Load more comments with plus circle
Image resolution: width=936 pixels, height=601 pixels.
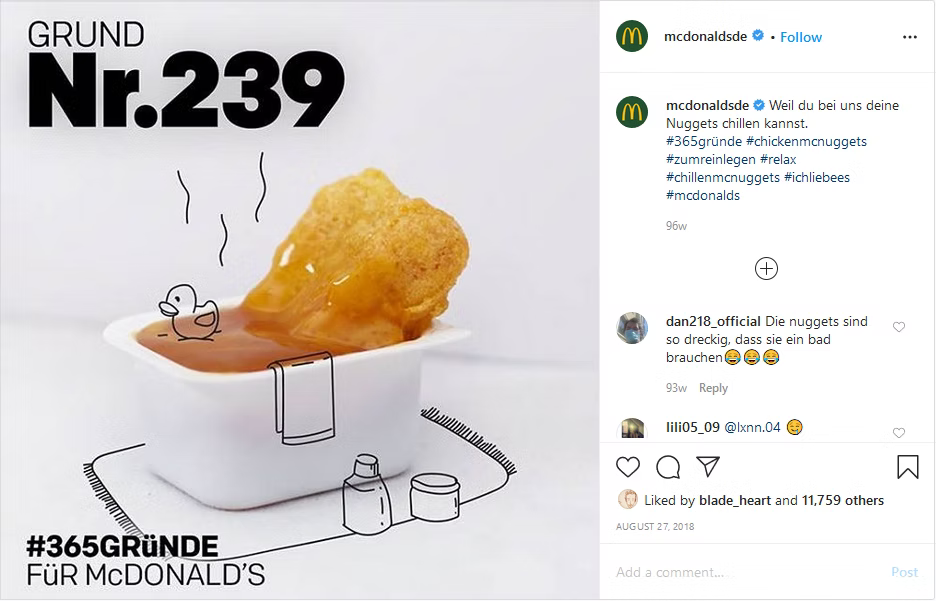pyautogui.click(x=766, y=269)
